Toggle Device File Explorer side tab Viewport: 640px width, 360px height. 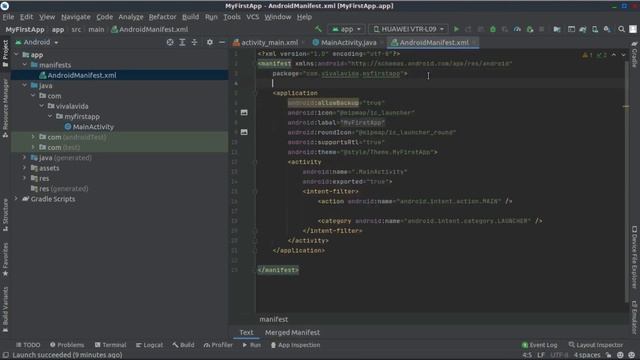tap(634, 257)
